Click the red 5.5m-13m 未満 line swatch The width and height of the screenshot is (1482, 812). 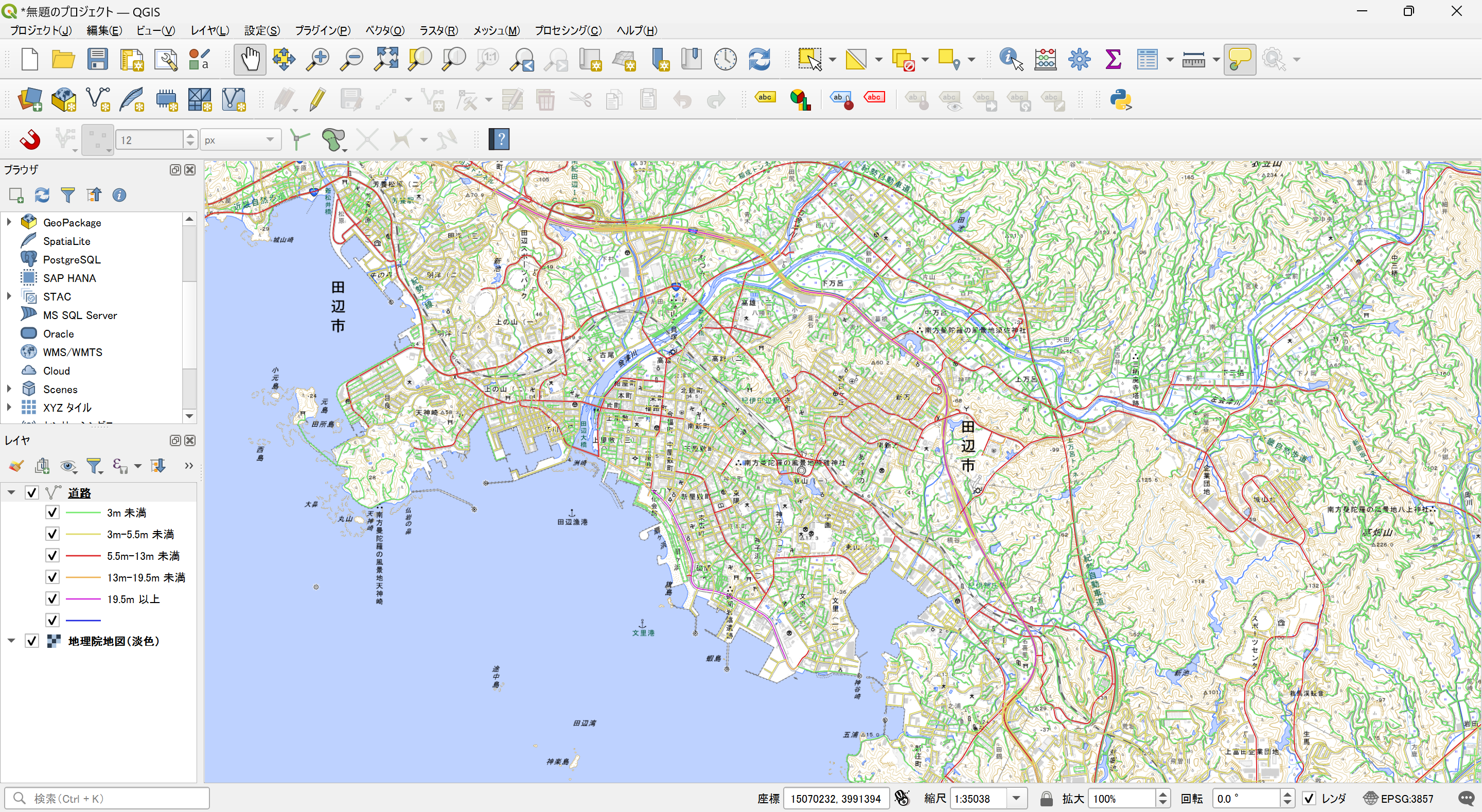[83, 556]
